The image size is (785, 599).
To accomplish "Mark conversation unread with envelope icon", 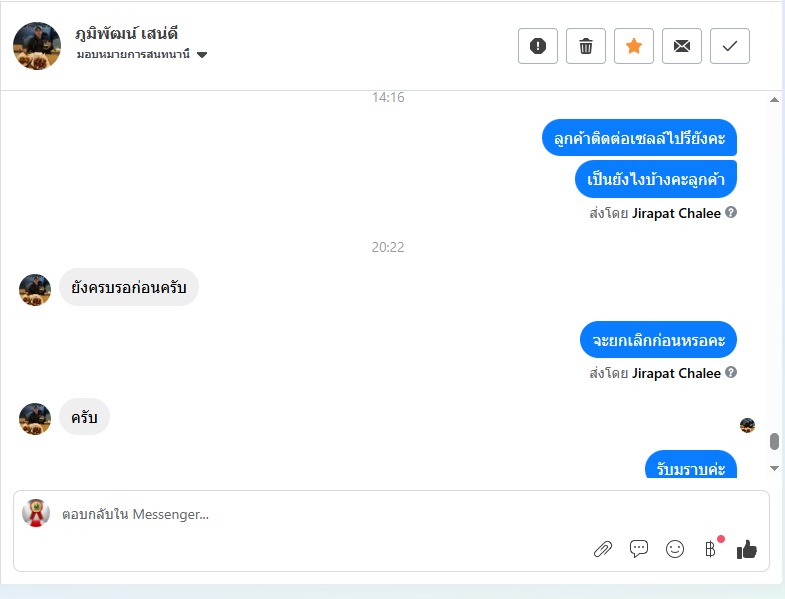I will coord(682,46).
